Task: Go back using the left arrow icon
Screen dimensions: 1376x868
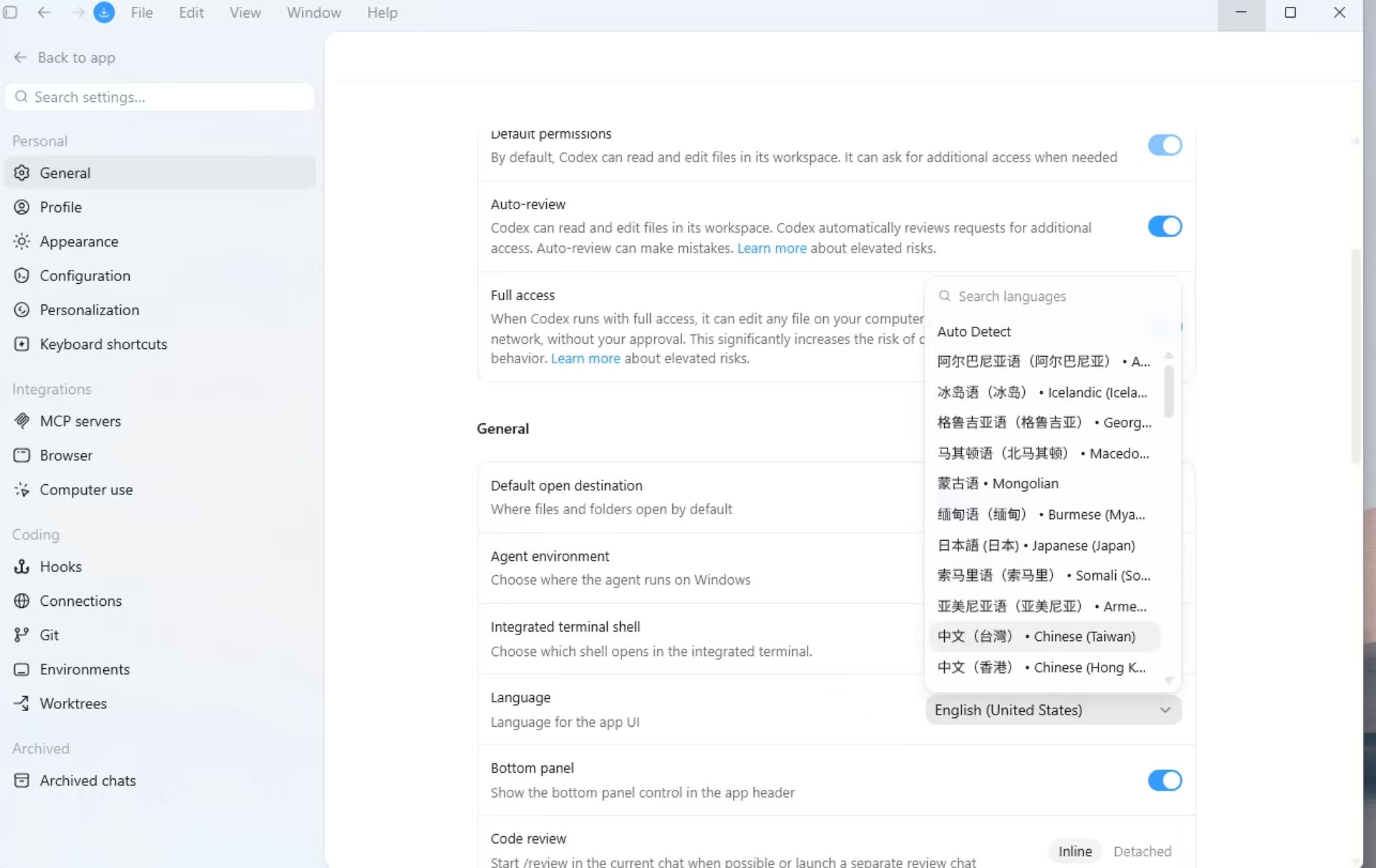Action: point(44,12)
